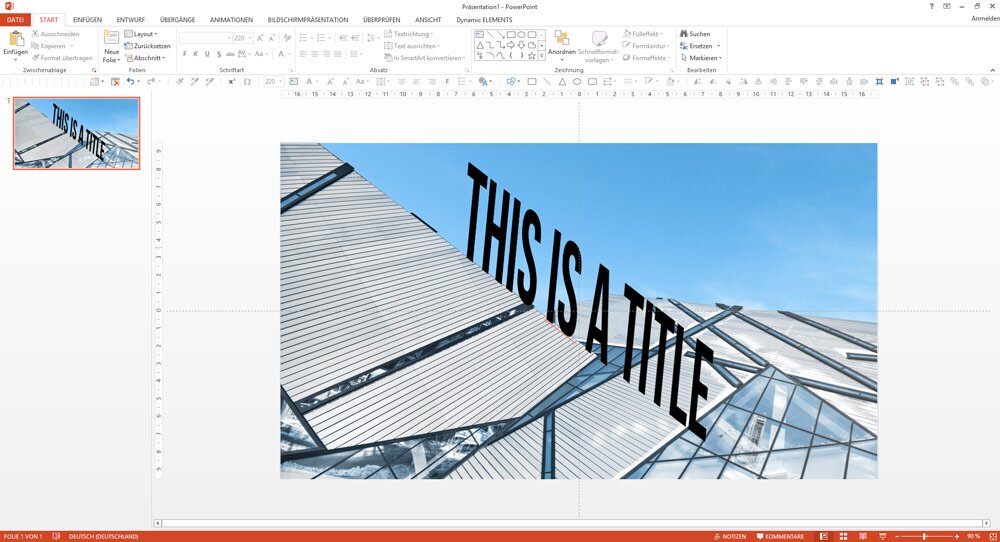Open the Markieren dropdown
The image size is (1000, 542).
pyautogui.click(x=703, y=58)
